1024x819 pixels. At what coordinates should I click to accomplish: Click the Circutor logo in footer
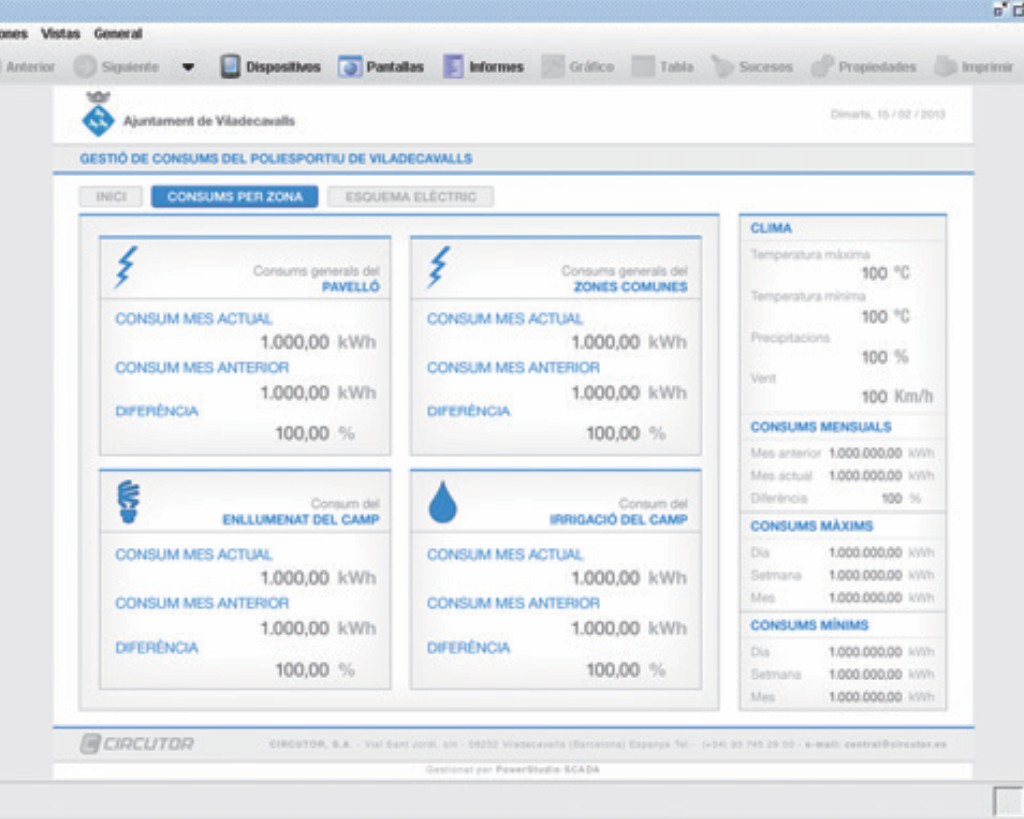click(137, 744)
